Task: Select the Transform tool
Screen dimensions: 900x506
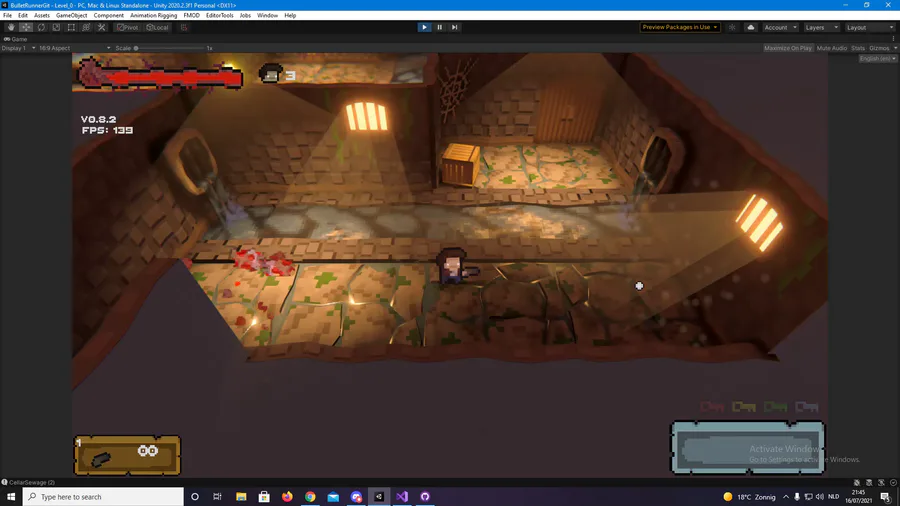Action: click(86, 27)
